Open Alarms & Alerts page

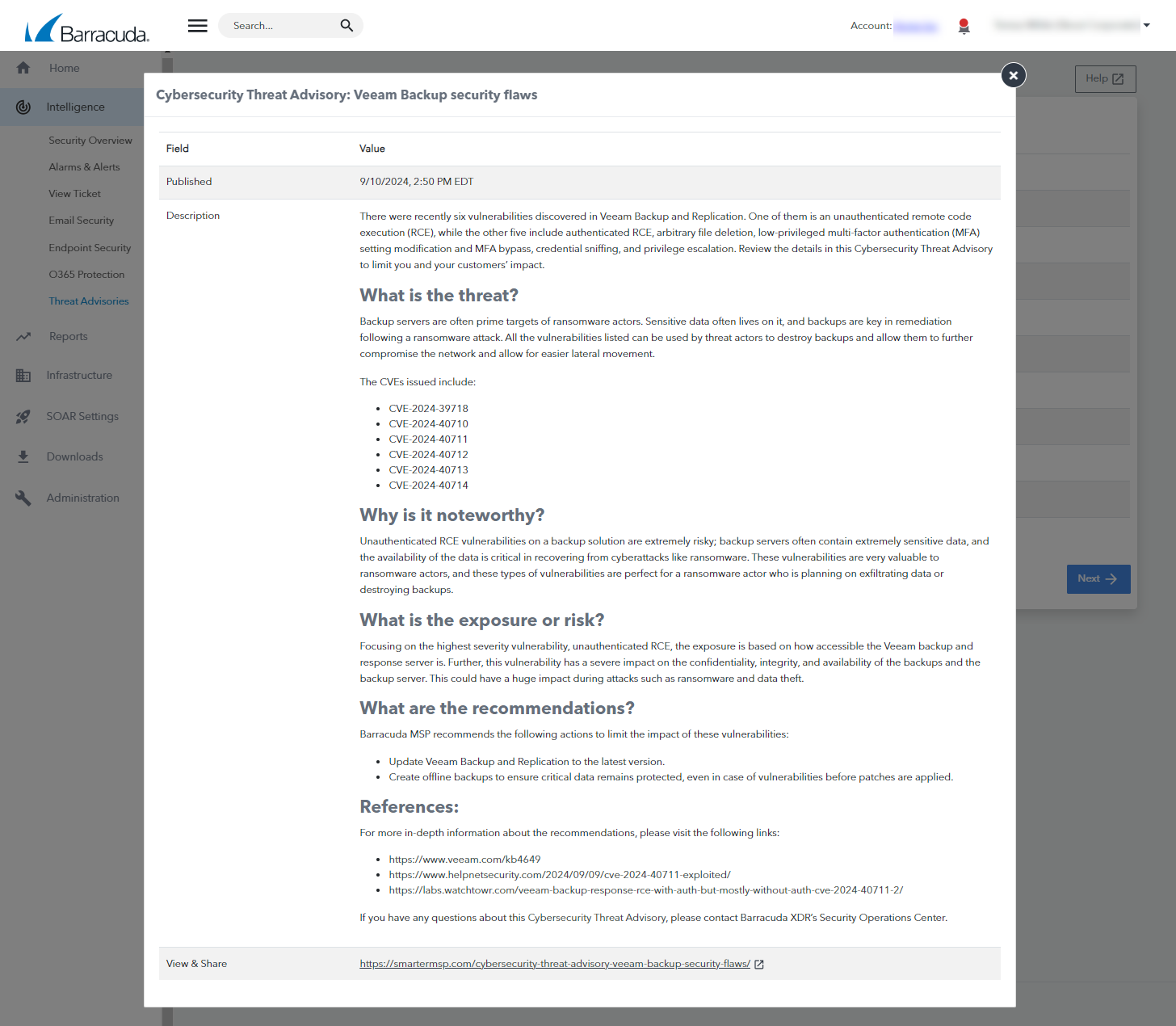[84, 167]
